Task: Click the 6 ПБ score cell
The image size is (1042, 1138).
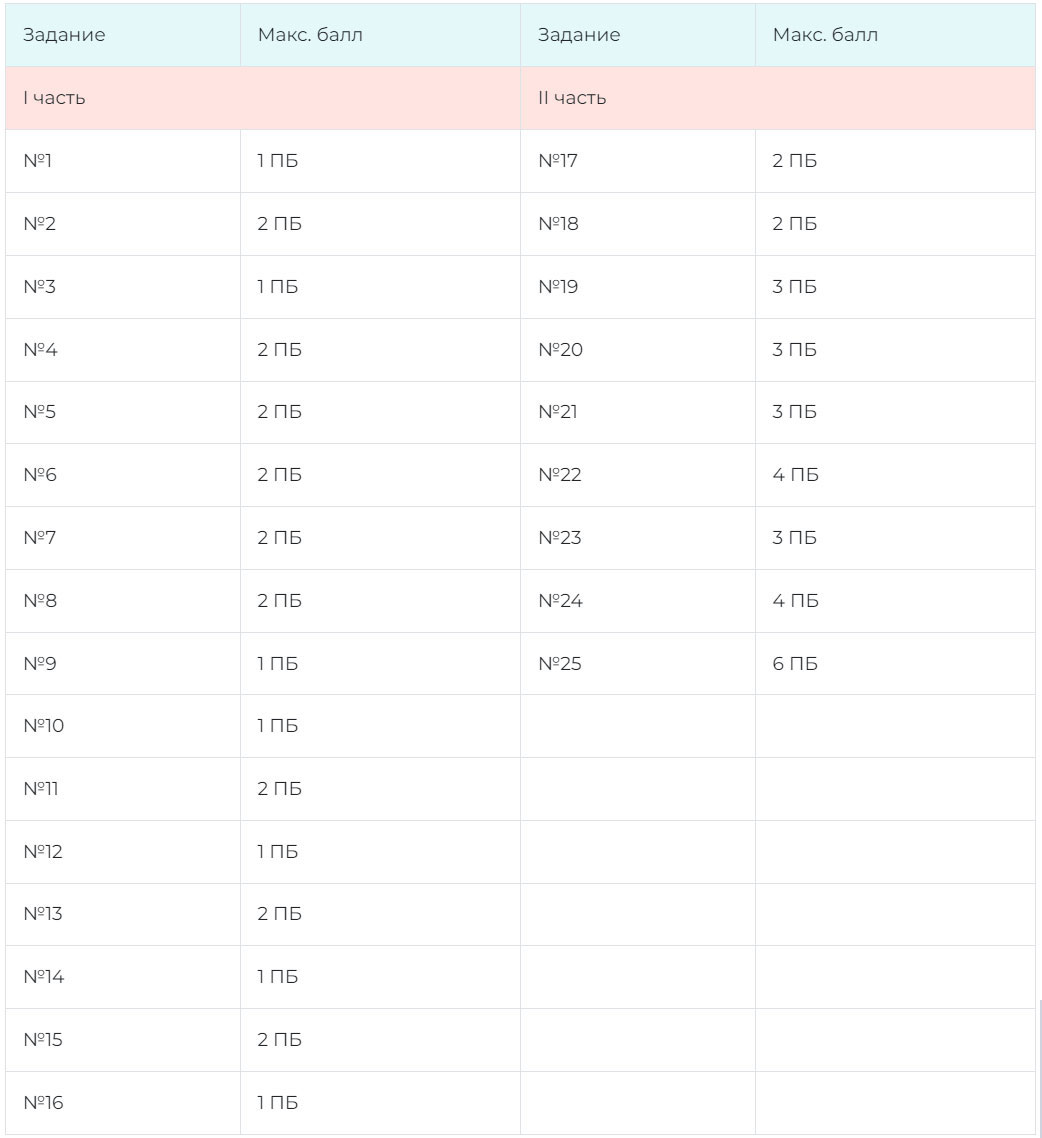Action: tap(795, 664)
